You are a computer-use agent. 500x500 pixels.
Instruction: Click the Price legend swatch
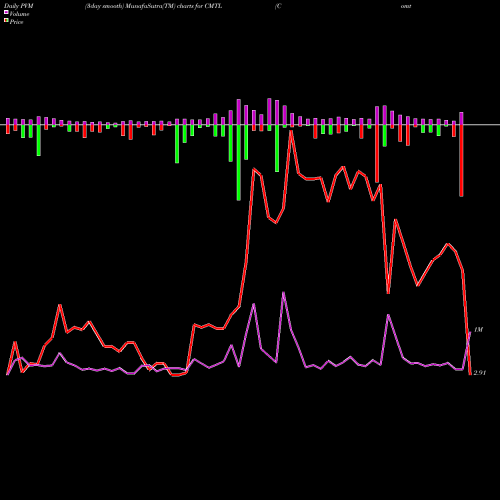tap(6, 21)
